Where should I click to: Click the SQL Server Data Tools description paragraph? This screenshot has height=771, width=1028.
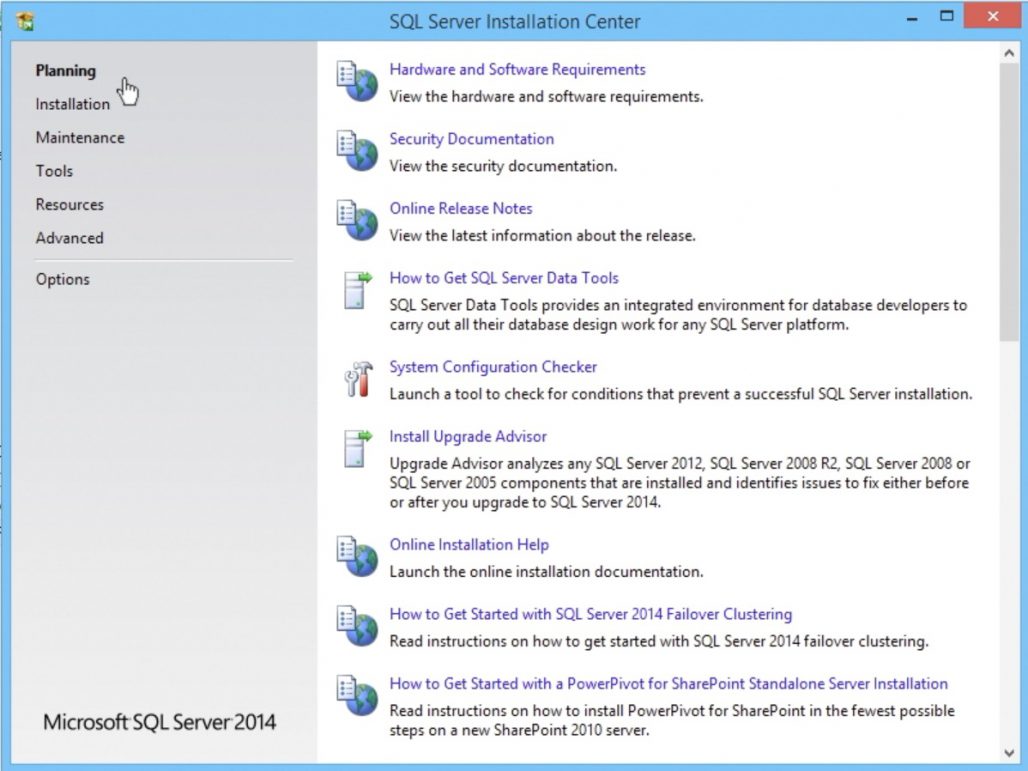[x=679, y=315]
